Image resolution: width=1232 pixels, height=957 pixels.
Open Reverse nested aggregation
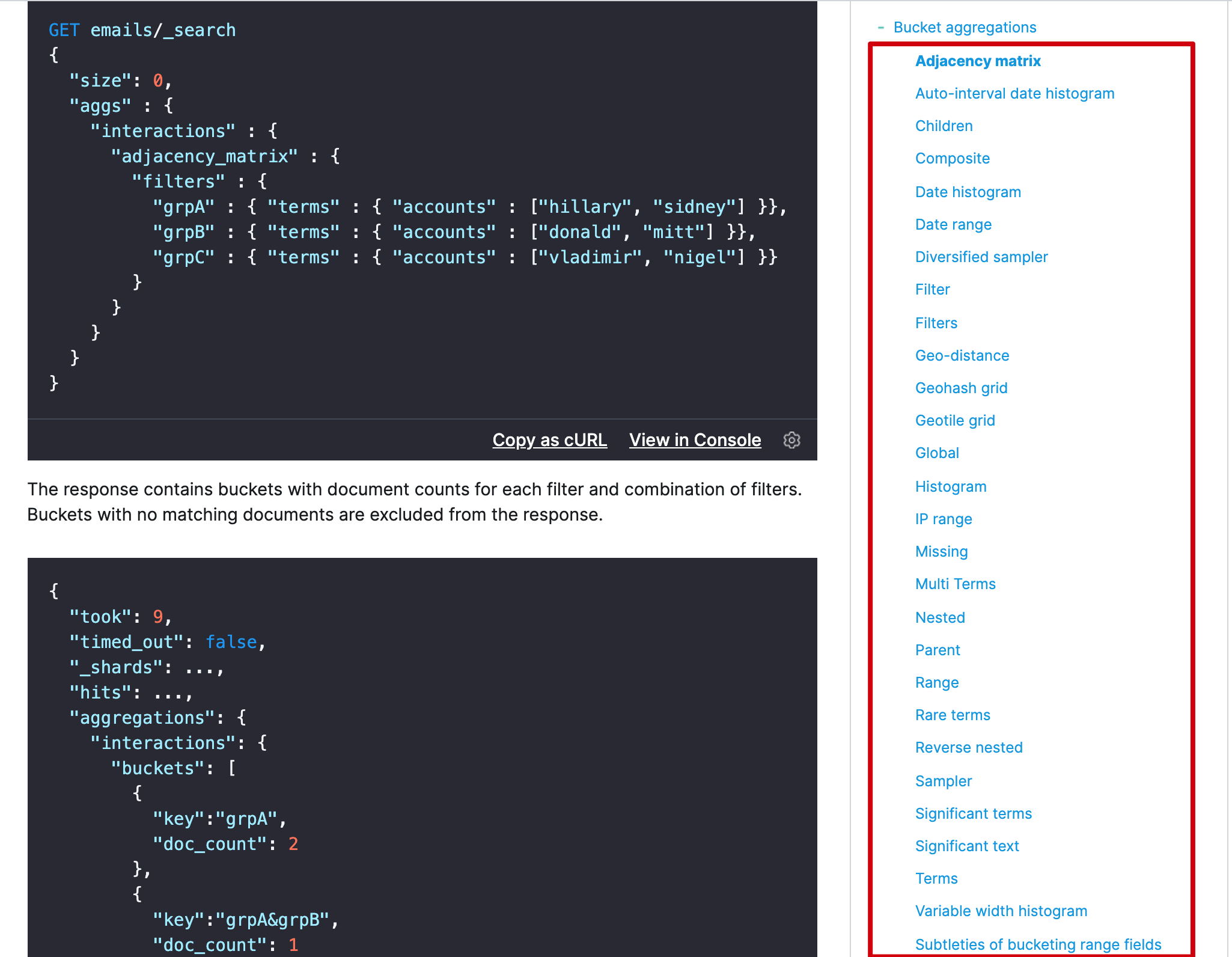[968, 747]
